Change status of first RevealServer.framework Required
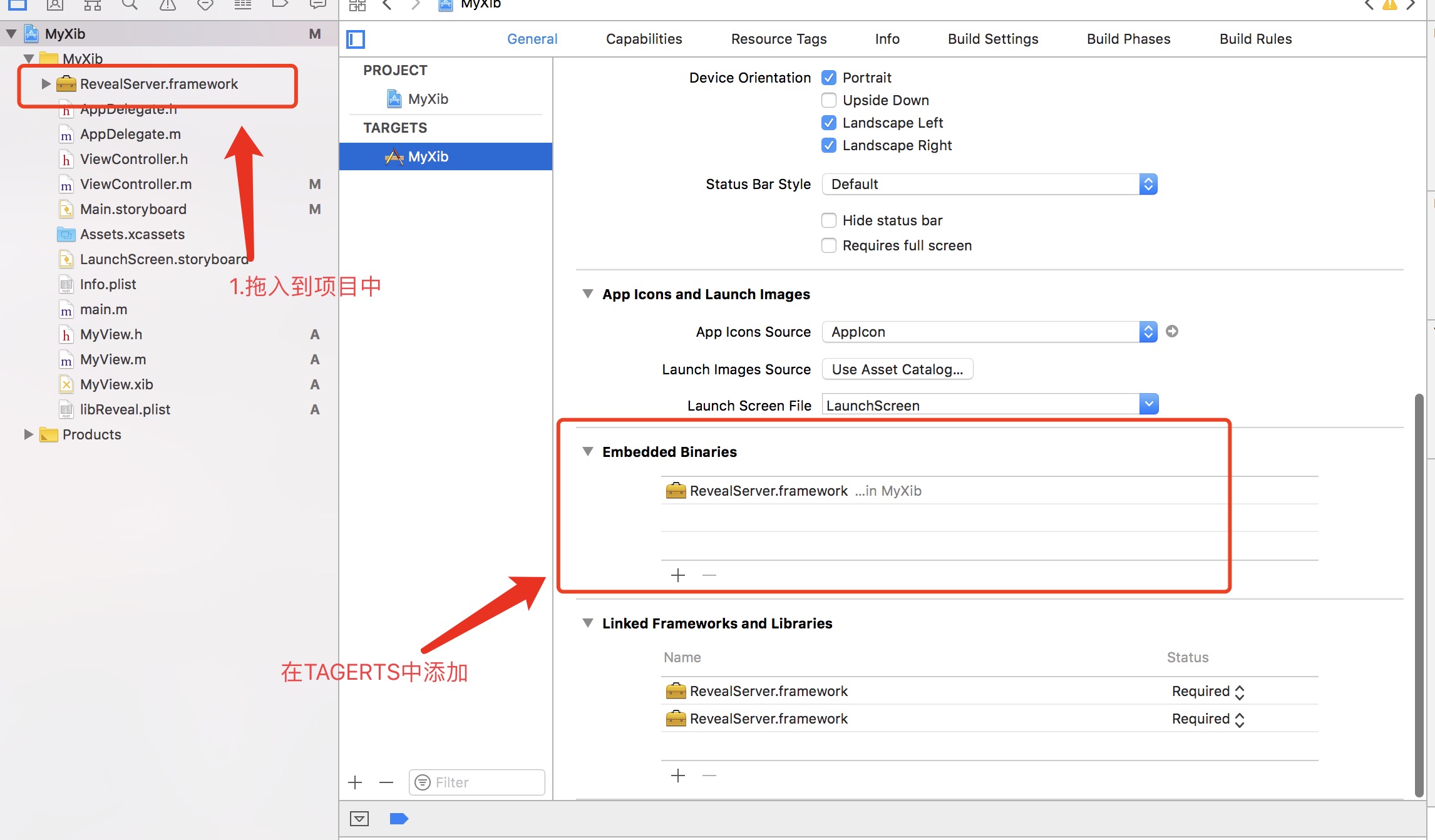Viewport: 1435px width, 840px height. (x=1208, y=691)
